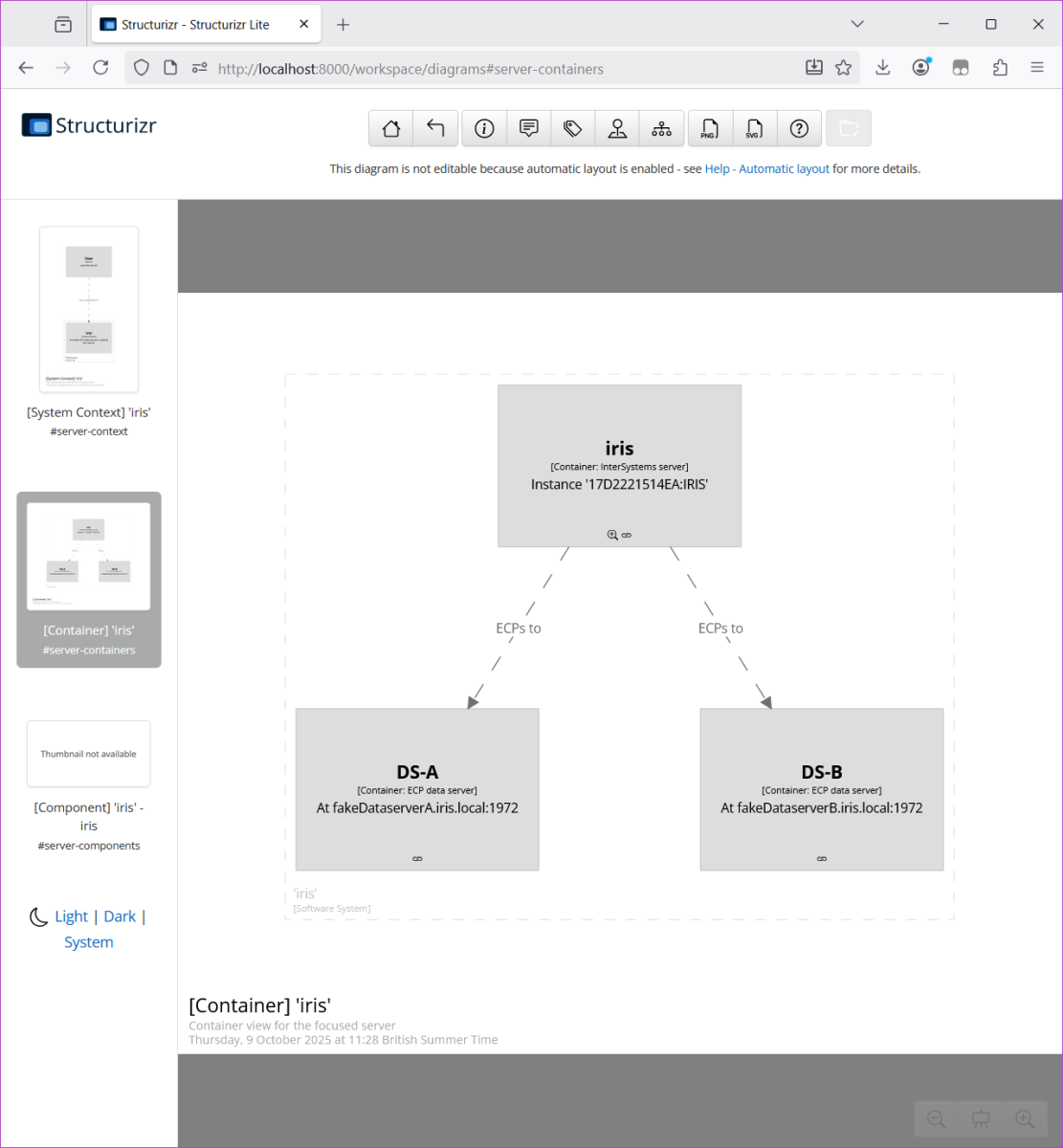Open the diagram info (i) button
1063x1148 pixels.
point(484,129)
